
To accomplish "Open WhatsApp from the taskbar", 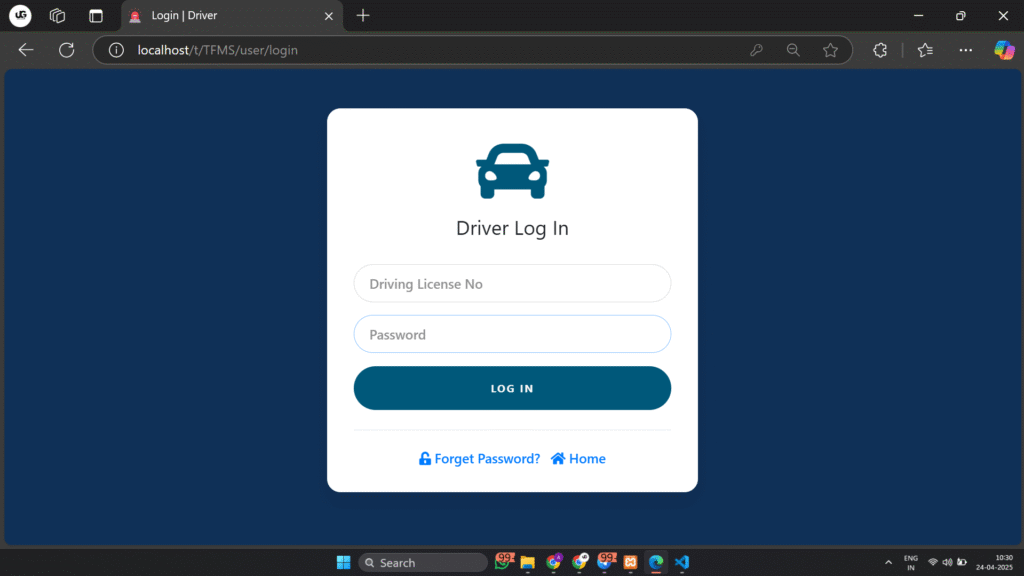I will pyautogui.click(x=503, y=562).
